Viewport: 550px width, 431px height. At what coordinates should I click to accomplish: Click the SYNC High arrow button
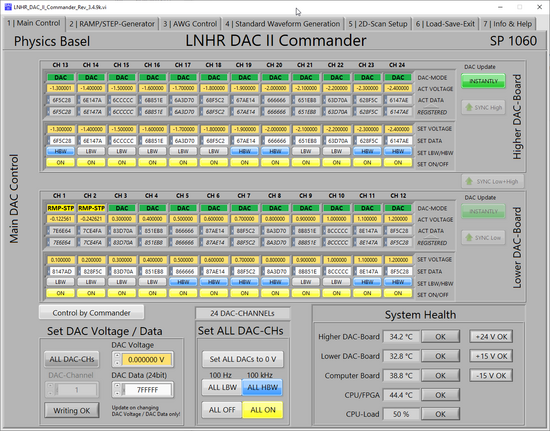(x=483, y=107)
